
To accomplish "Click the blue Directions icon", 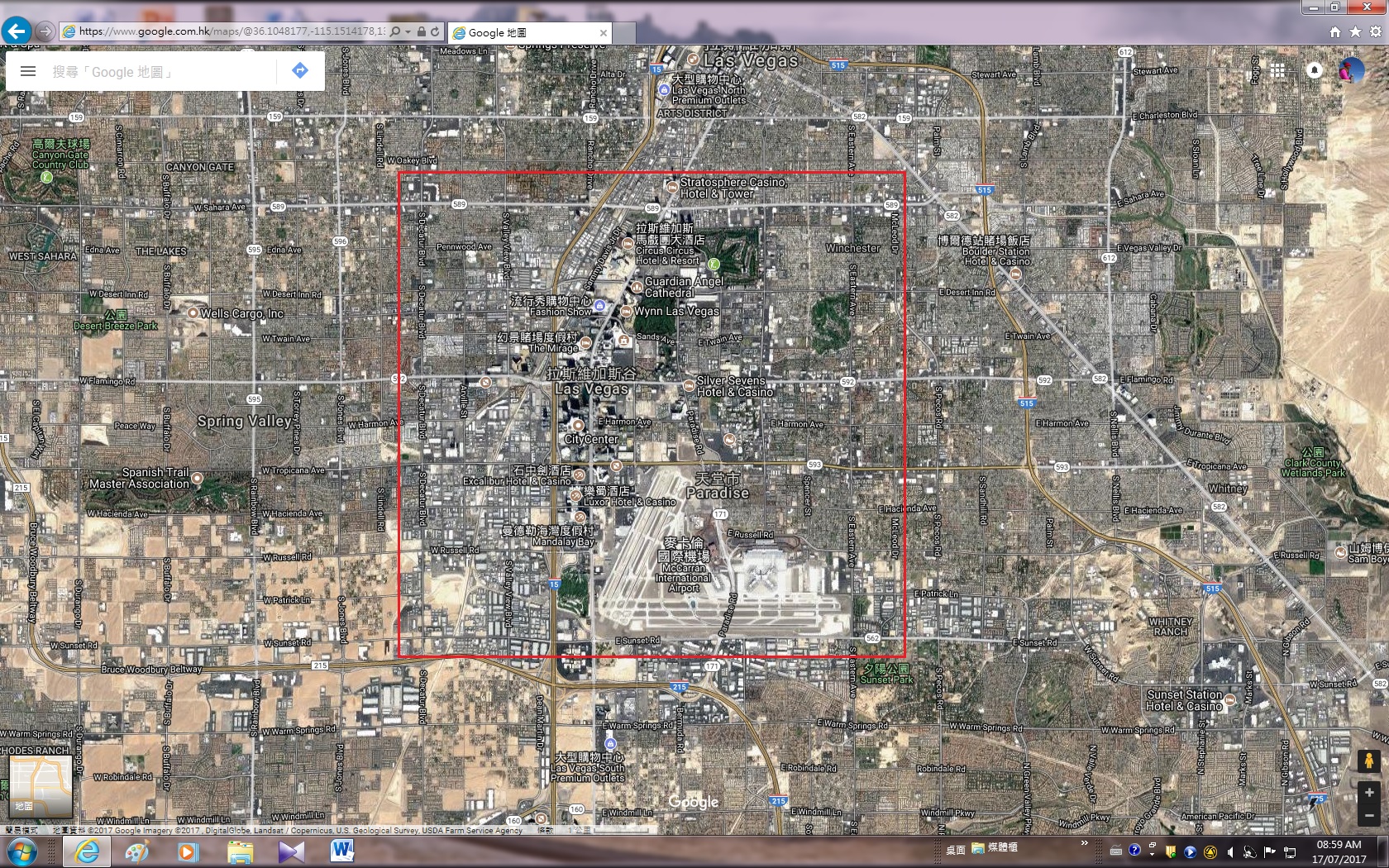I will click(300, 71).
